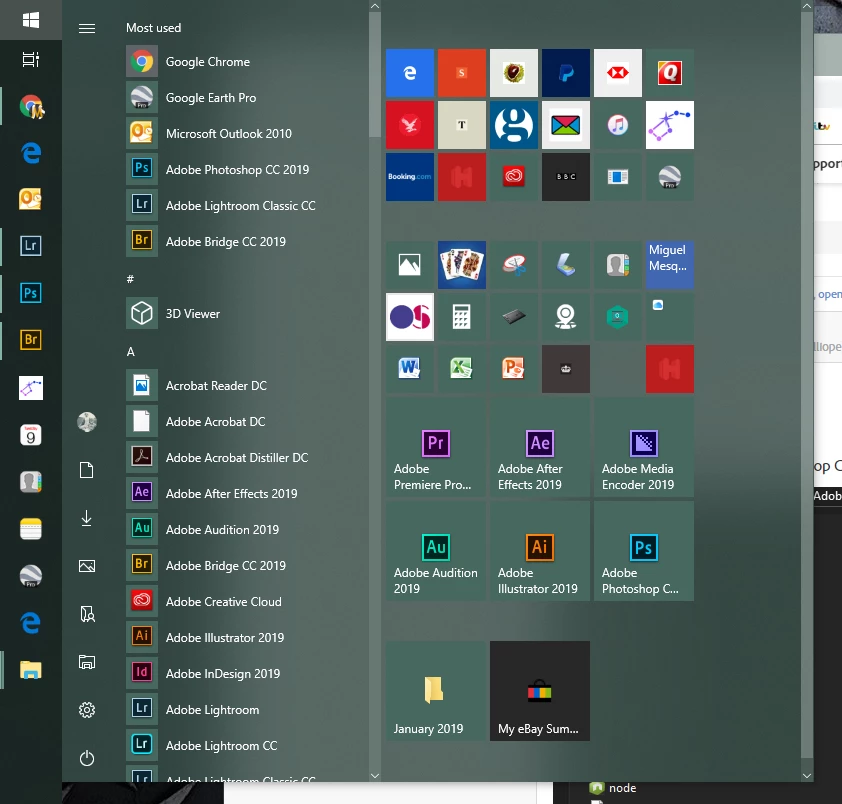Viewport: 842px width, 804px height.
Task: Launch PowerPoint from its tile
Action: tap(514, 369)
